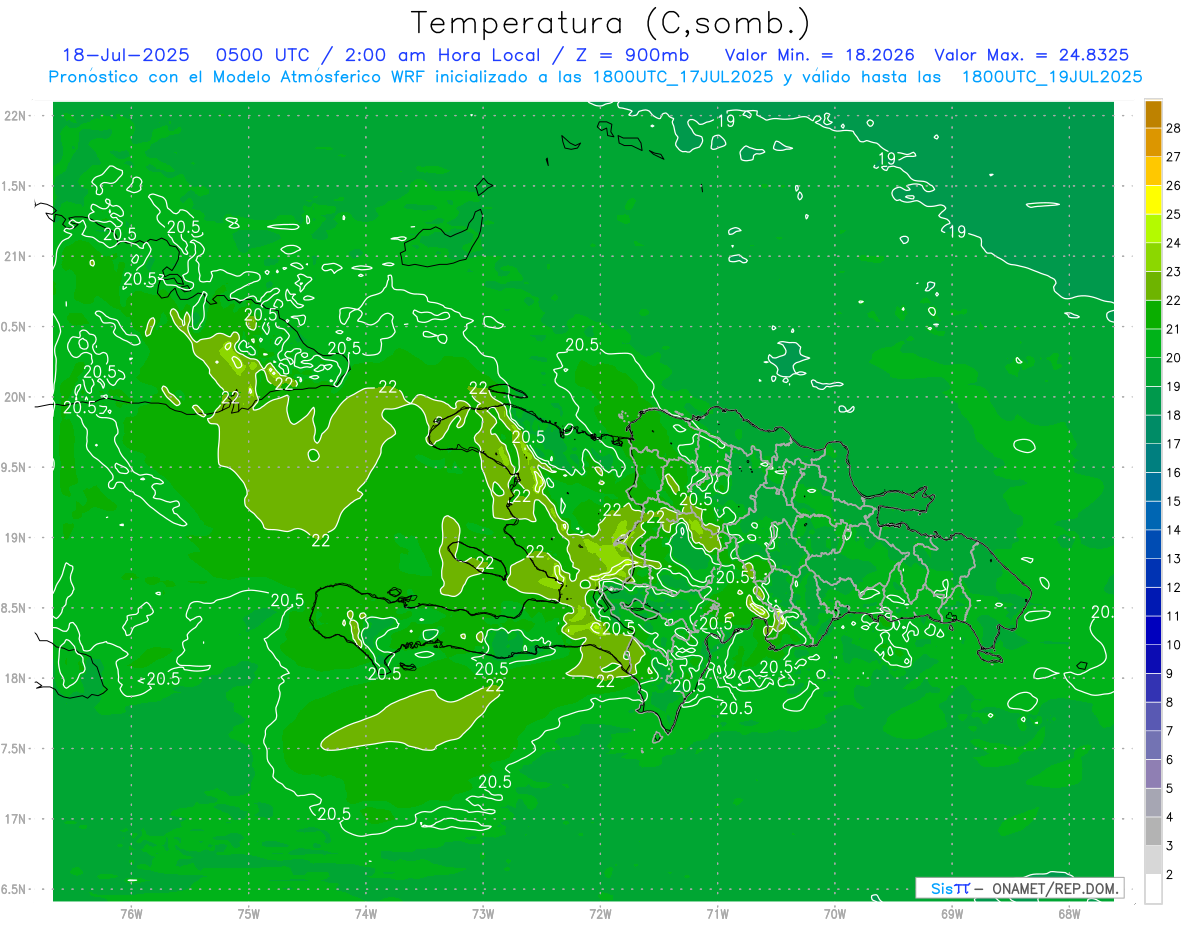Screen dimensions: 1200x927
Task: Click the legend value label '2'
Action: point(1170,875)
